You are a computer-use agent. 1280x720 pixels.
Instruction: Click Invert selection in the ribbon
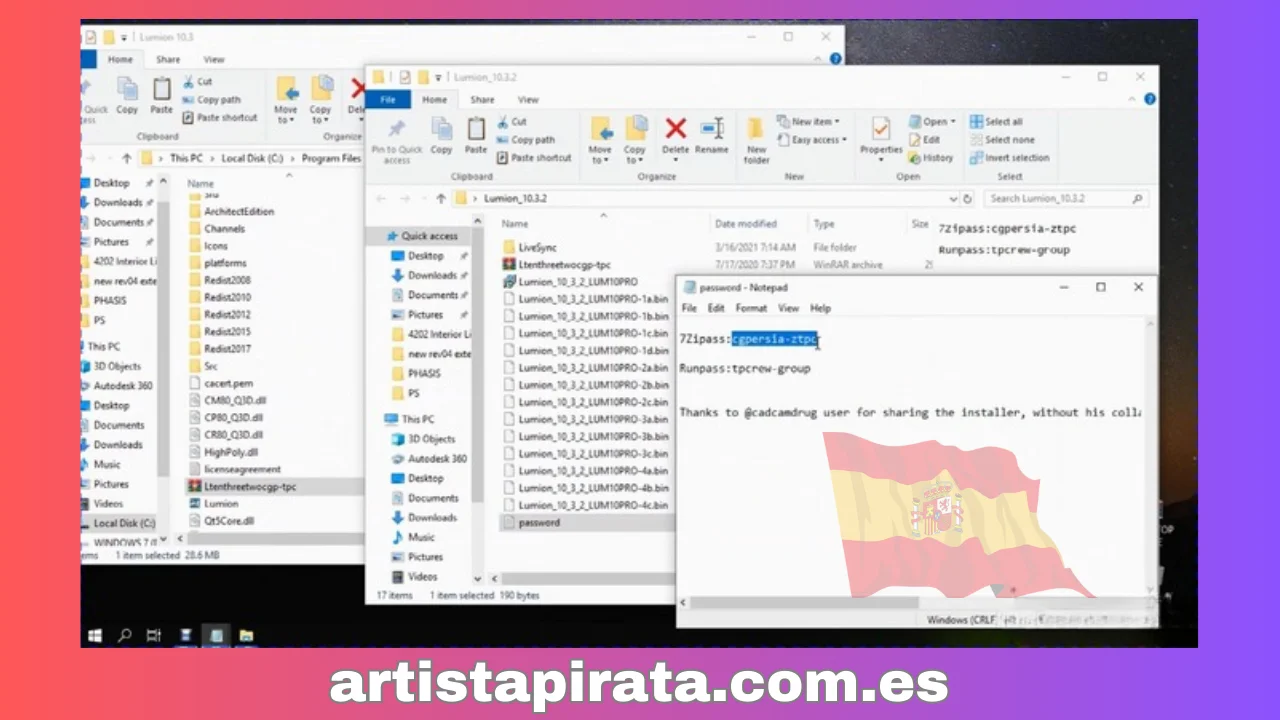(x=1009, y=158)
